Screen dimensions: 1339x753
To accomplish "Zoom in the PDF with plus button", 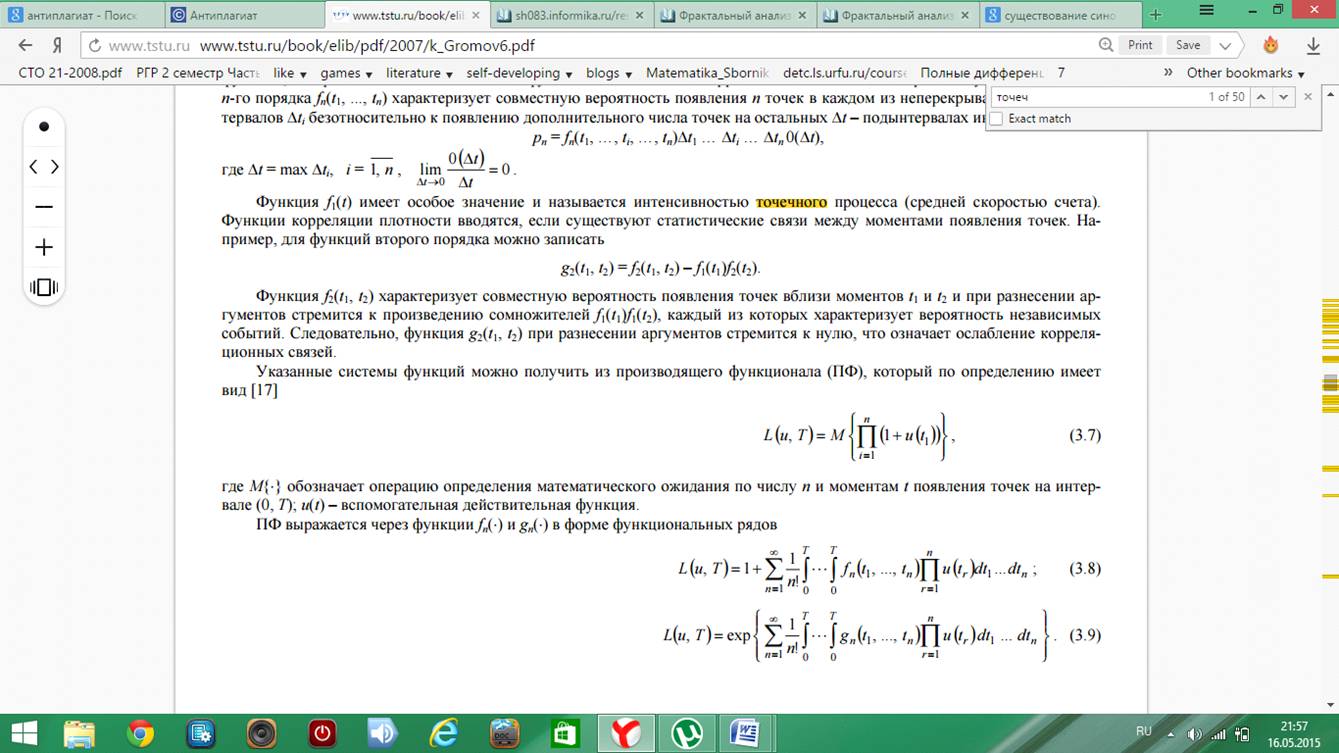I will pos(44,247).
